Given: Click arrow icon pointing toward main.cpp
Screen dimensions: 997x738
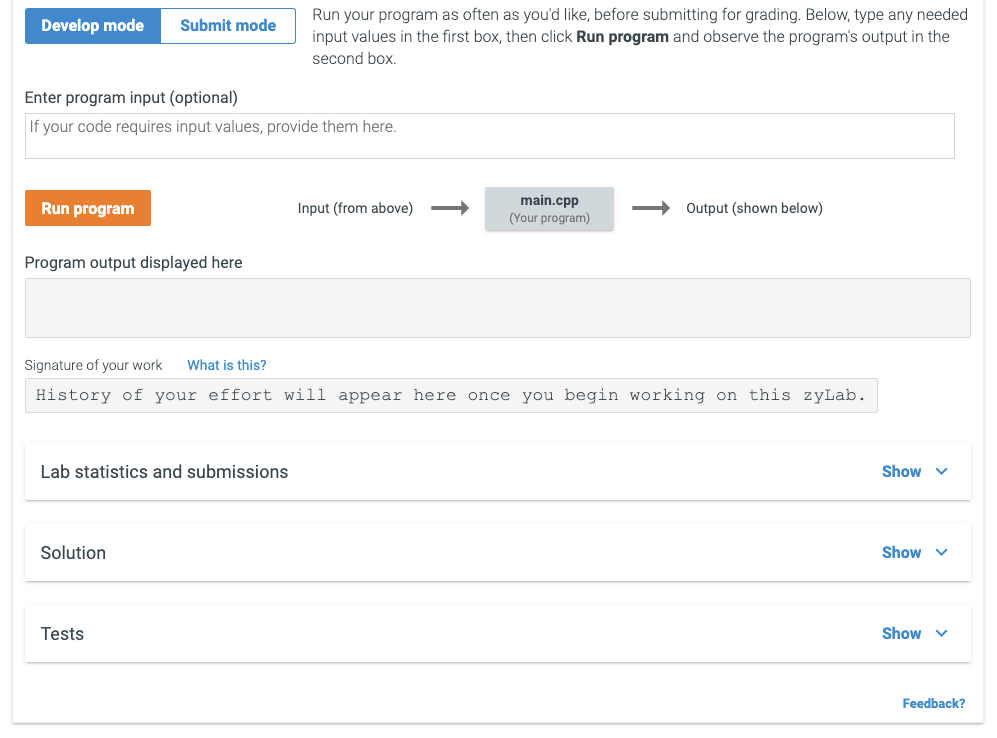Looking at the screenshot, I should pyautogui.click(x=449, y=209).
